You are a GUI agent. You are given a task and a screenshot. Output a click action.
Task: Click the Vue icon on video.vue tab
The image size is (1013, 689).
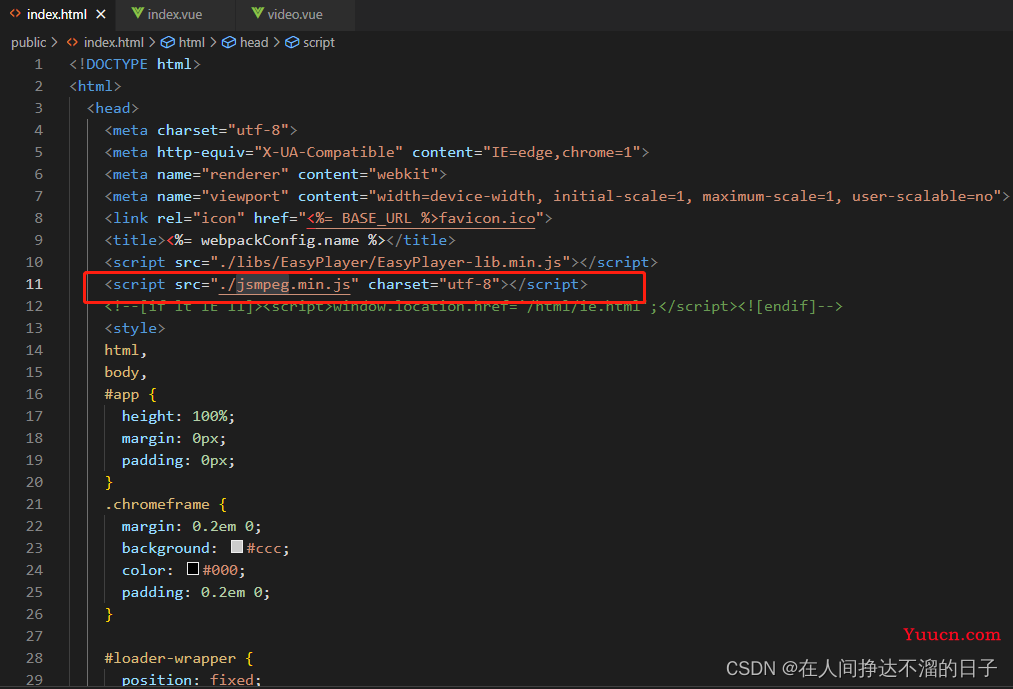click(257, 14)
